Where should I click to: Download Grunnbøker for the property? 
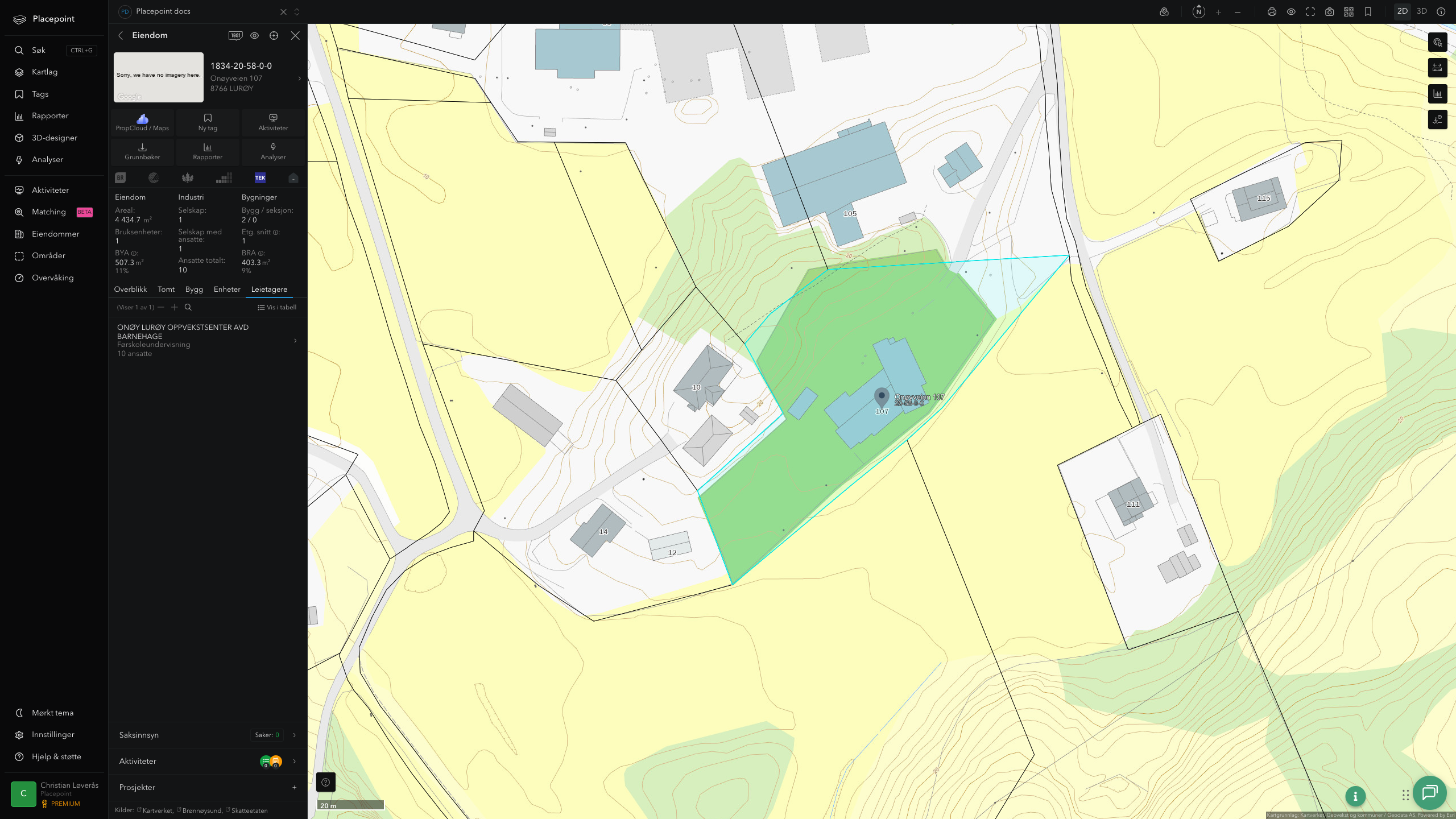[142, 152]
